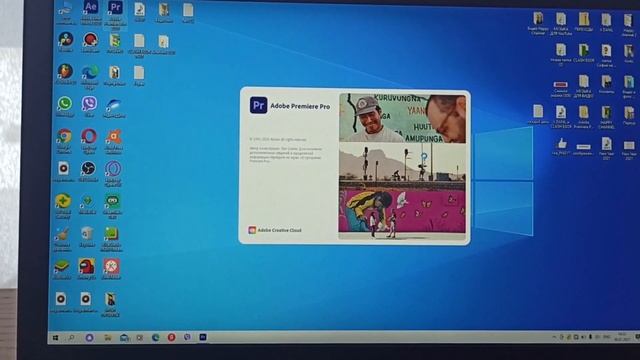Click the Adobe Creative Cloud logo on splash

[x=252, y=230]
